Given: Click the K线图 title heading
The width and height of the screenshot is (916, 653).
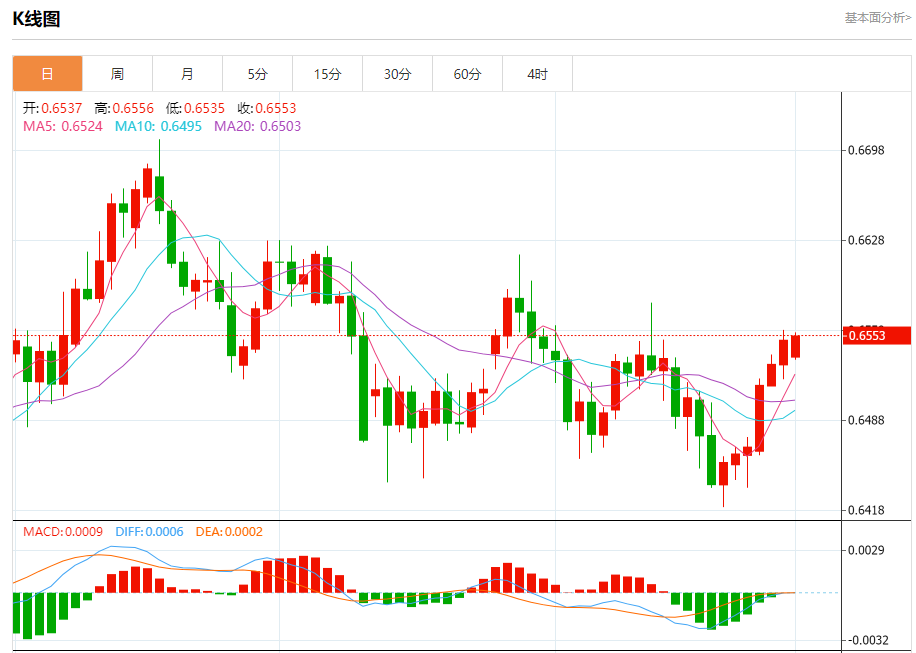Looking at the screenshot, I should click(36, 18).
